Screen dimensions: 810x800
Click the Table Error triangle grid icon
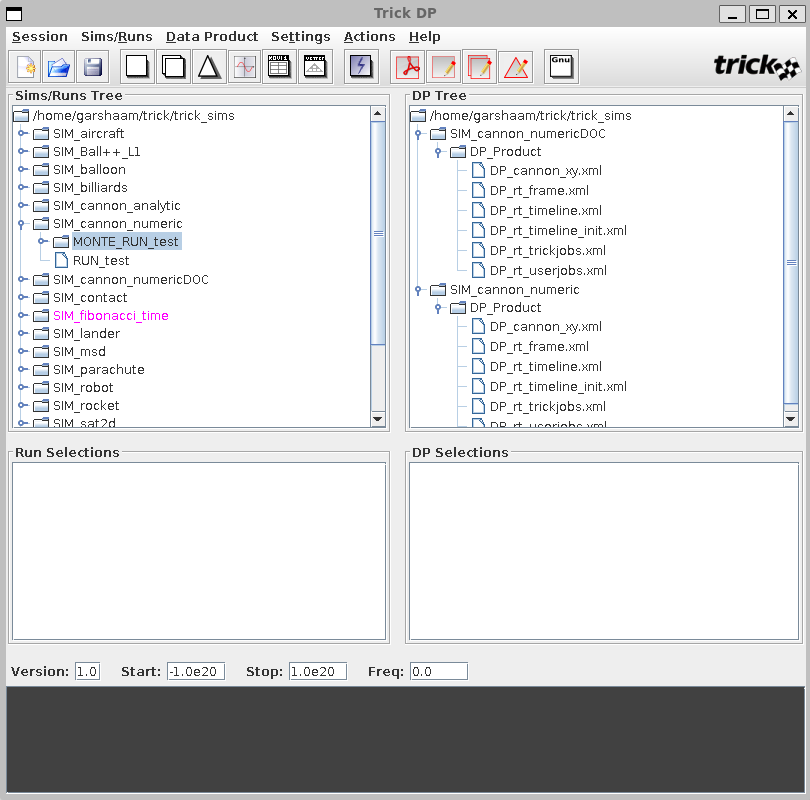[315, 67]
